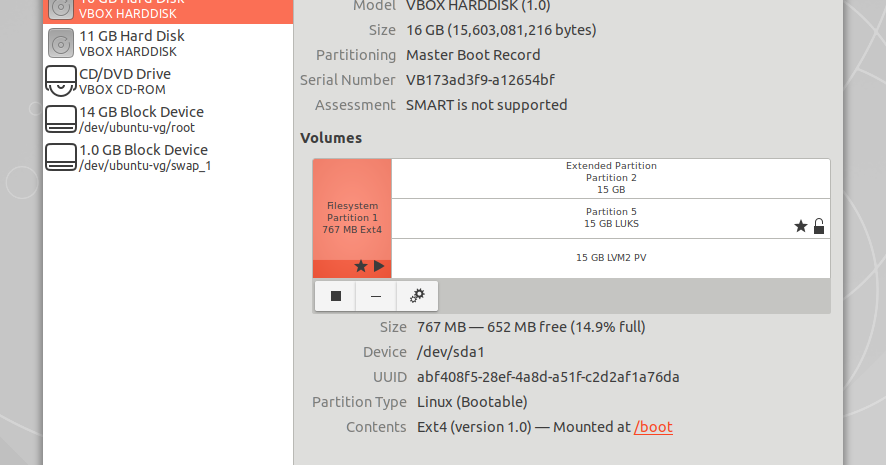Select CD/DVD Drive VBOX CD-ROM entry
This screenshot has height=465, width=886.
[168, 81]
